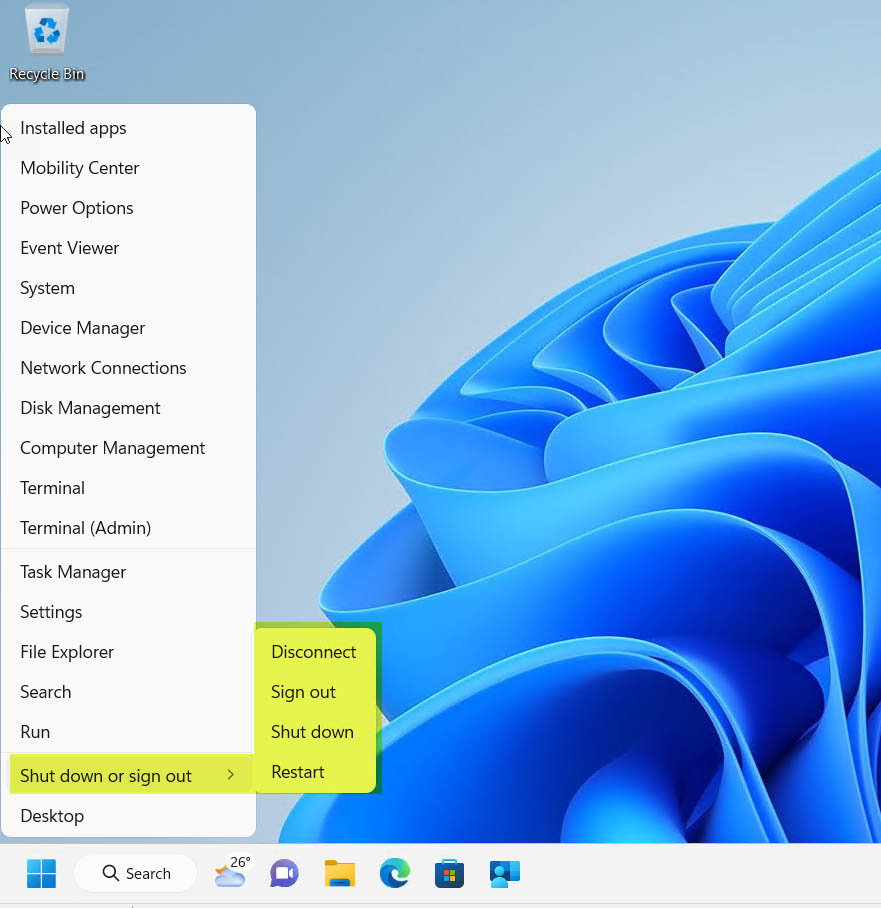Click the Search box on the taskbar

click(x=135, y=873)
